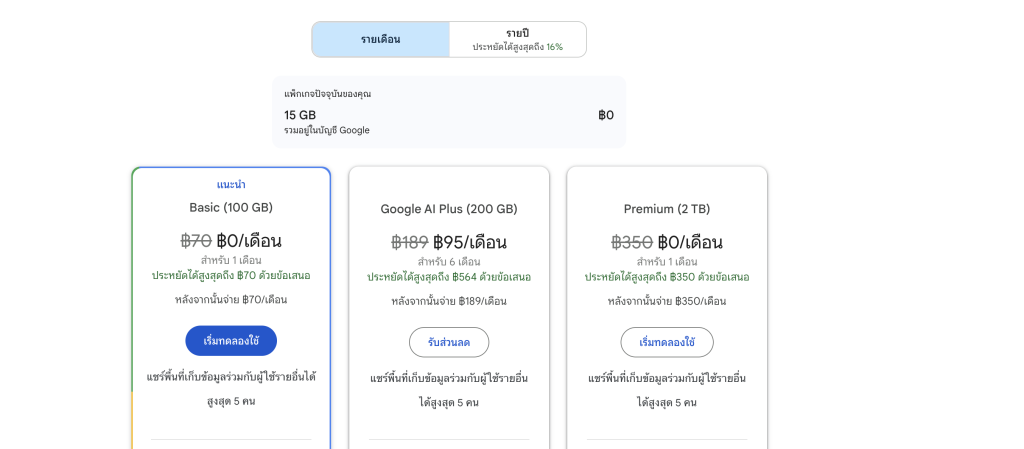Screen dimensions: 1024x449
Task: Select the รายเดือน monthly billing tab
Action: (x=380, y=40)
